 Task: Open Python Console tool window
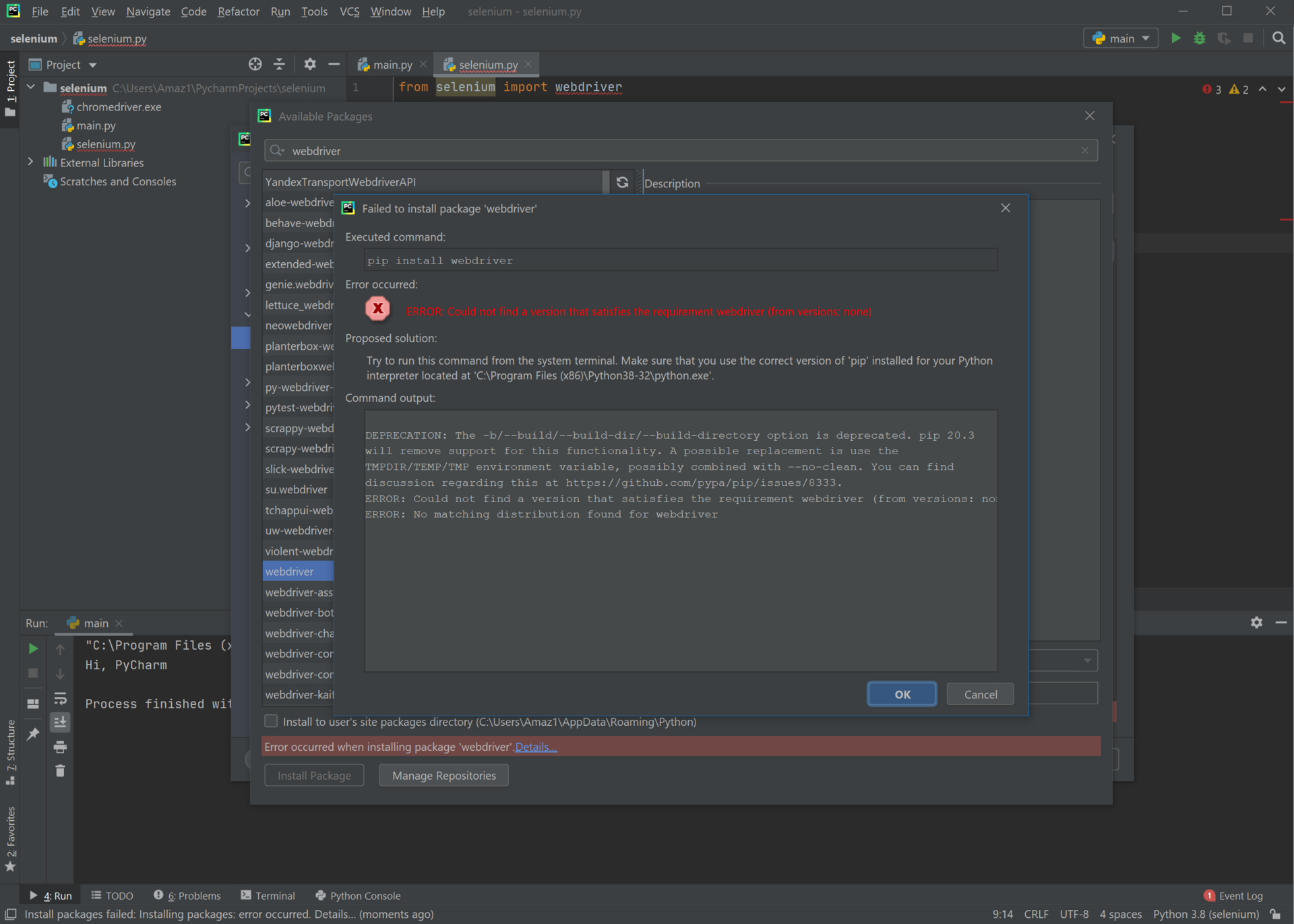[358, 896]
